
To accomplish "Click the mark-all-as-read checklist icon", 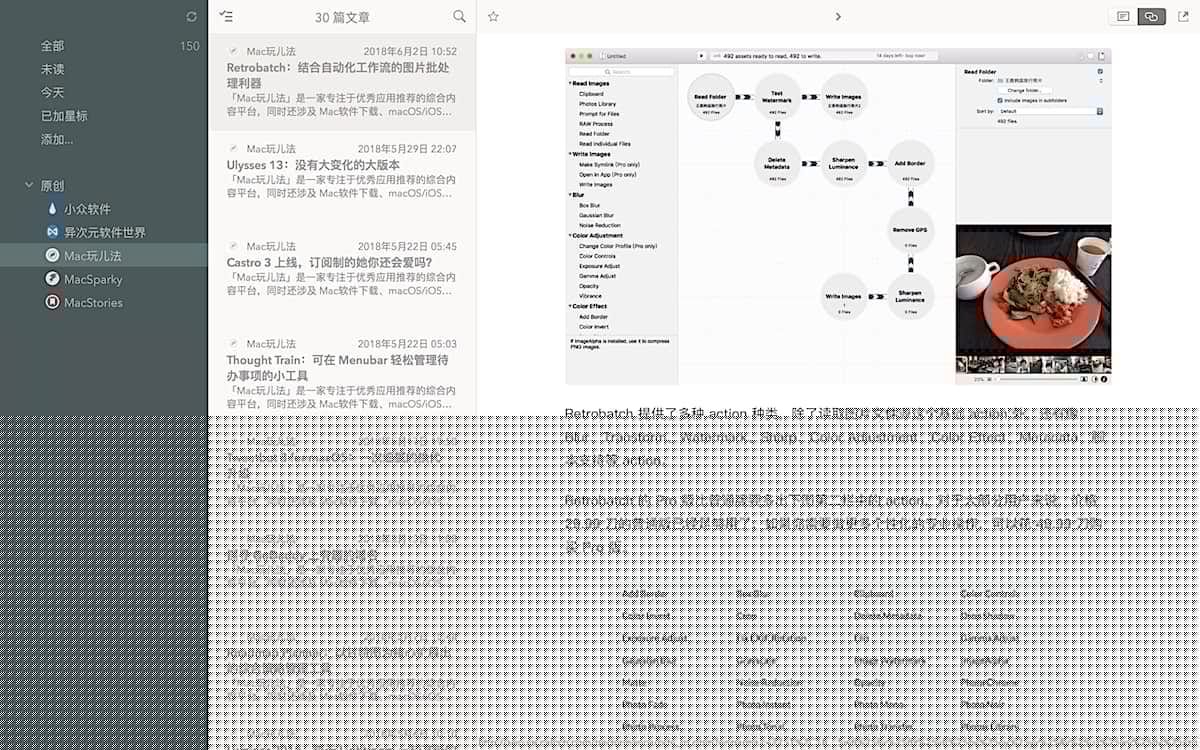I will (x=226, y=17).
